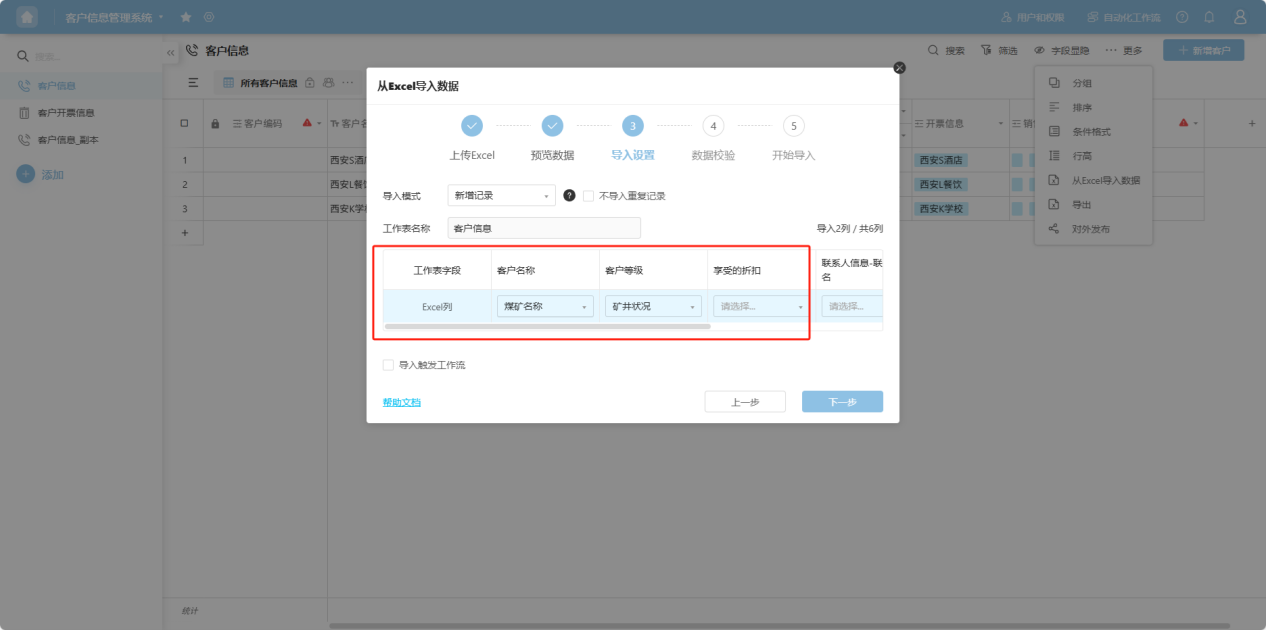Viewport: 1266px width, 630px height.
Task: Toggle the select-all rows checkbox
Action: [184, 123]
